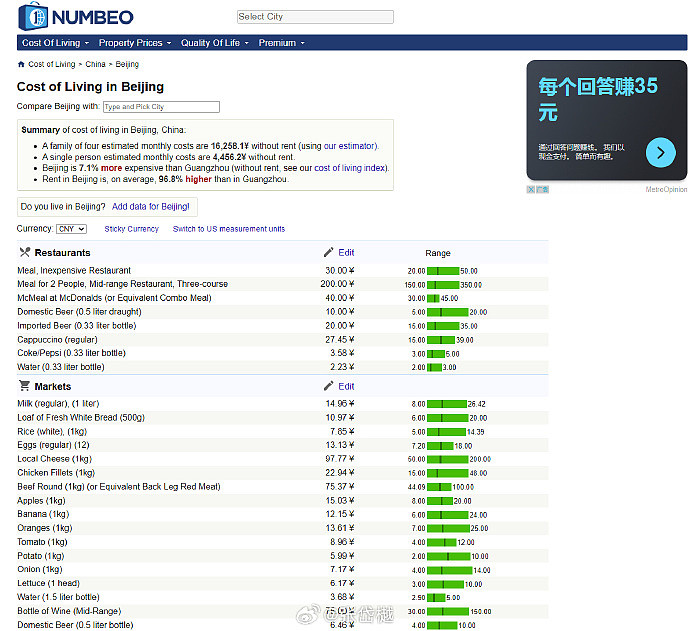Focus the Compare Beijing with city field
This screenshot has height=631, width=690.
click(x=161, y=107)
